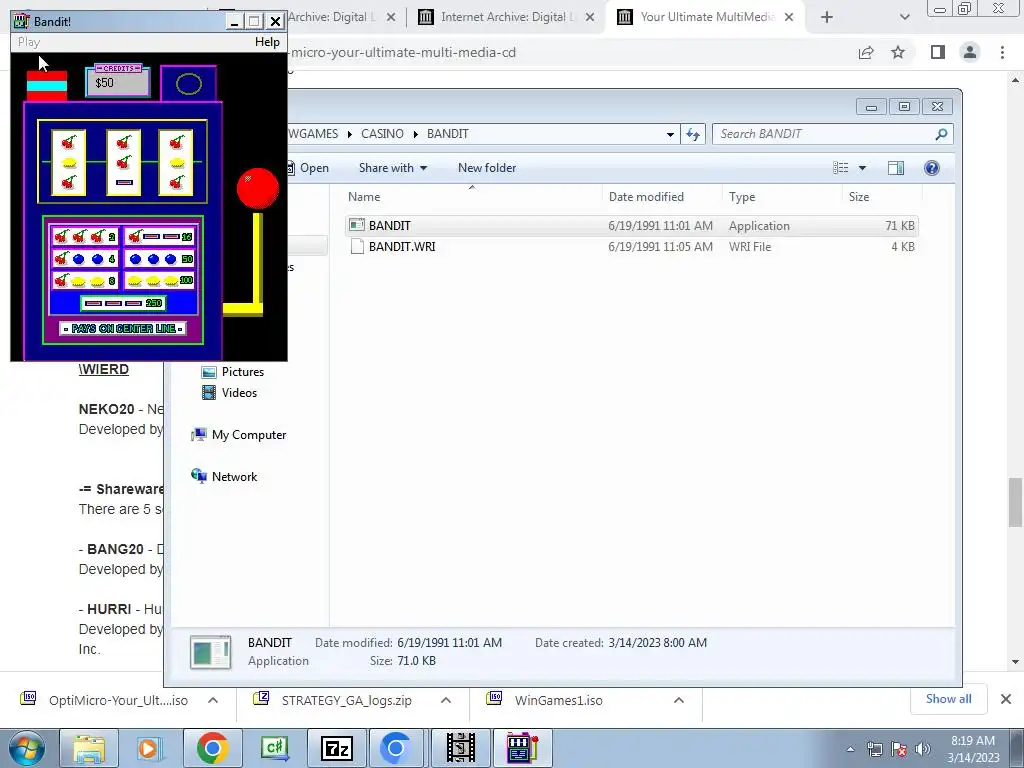Navigate to CASINO in breadcrumb
The image size is (1024, 768).
click(382, 134)
